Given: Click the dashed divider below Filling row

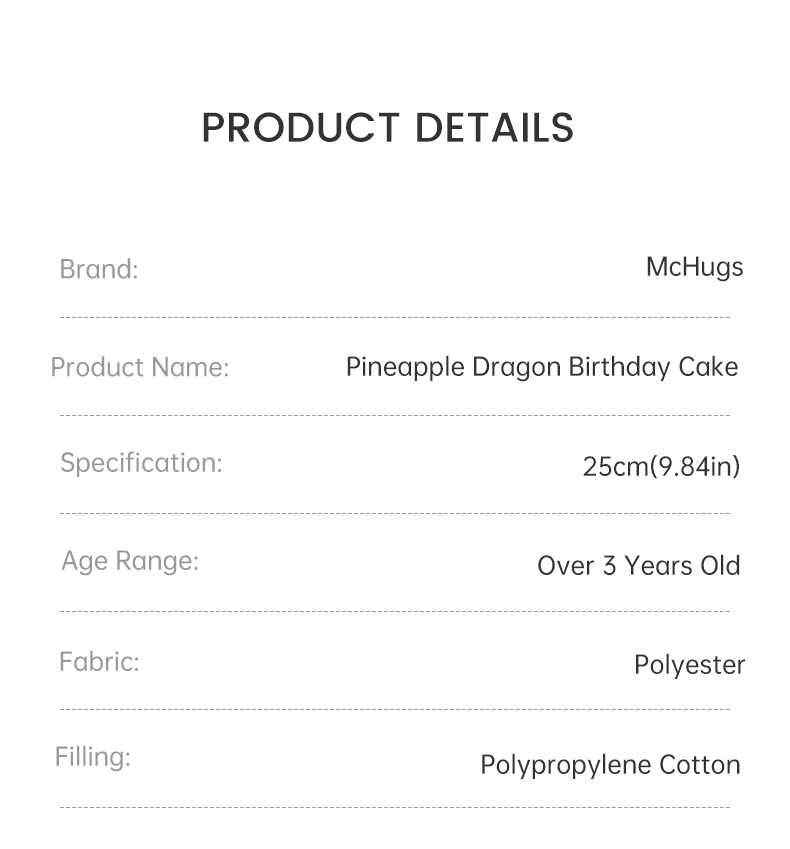Looking at the screenshot, I should pos(395,807).
